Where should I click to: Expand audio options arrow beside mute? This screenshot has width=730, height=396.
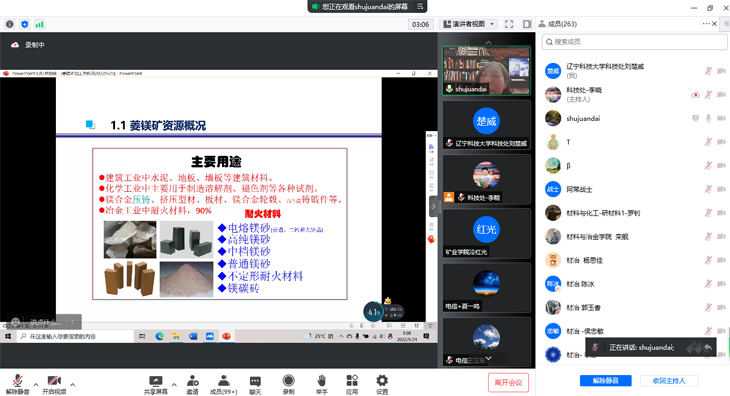[36, 385]
